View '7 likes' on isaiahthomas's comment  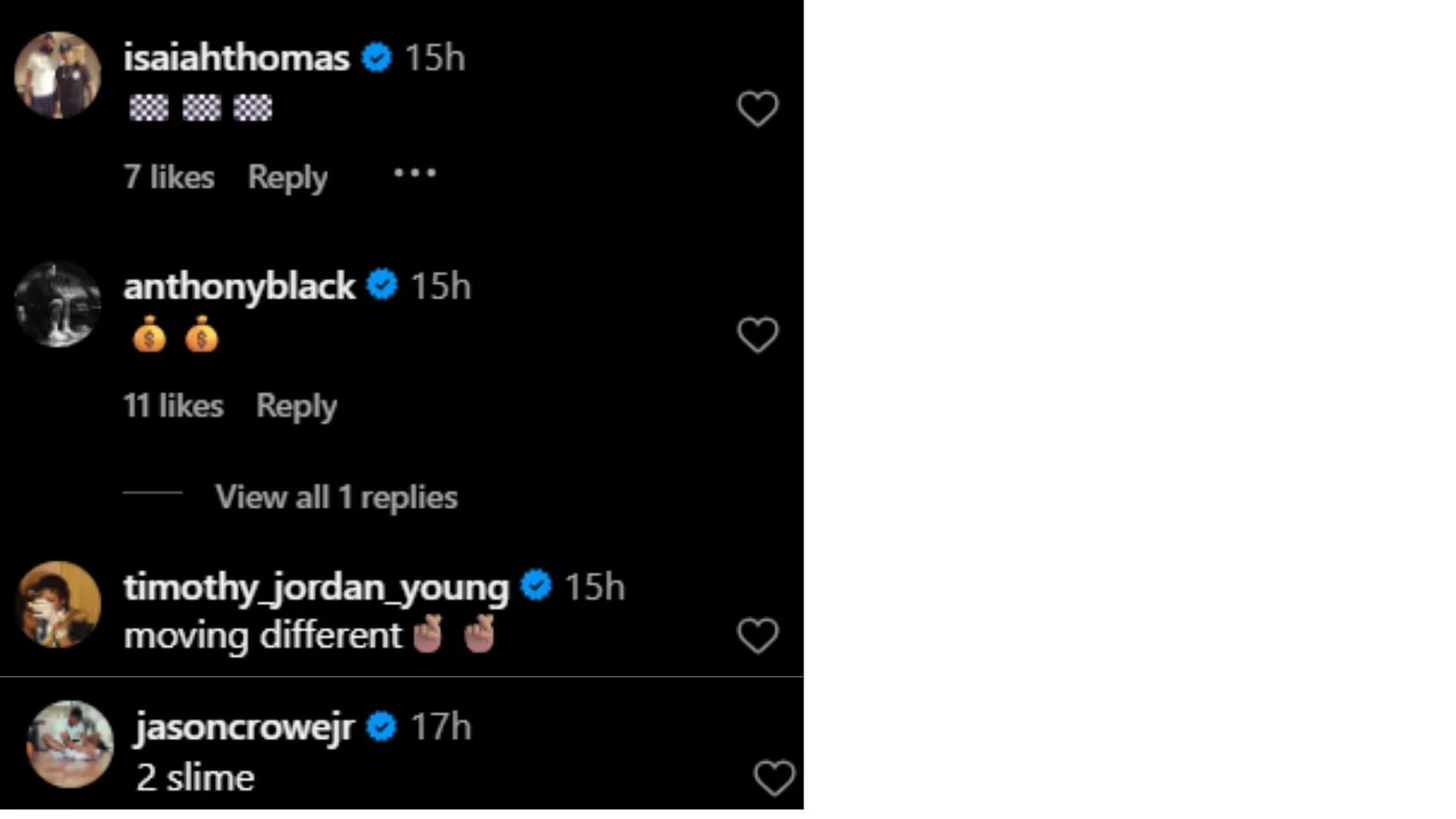(x=169, y=177)
